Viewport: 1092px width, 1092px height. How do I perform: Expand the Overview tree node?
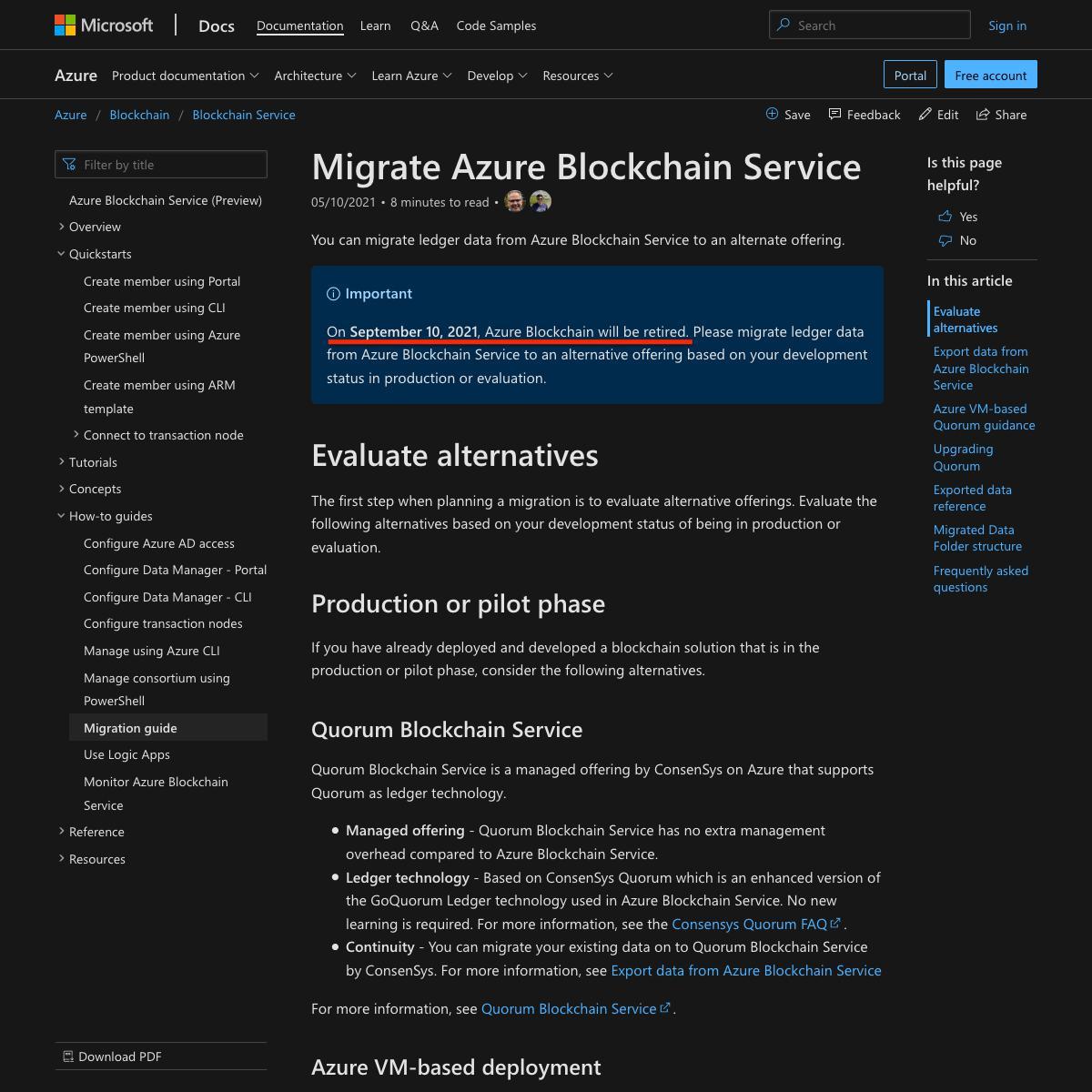coord(61,227)
